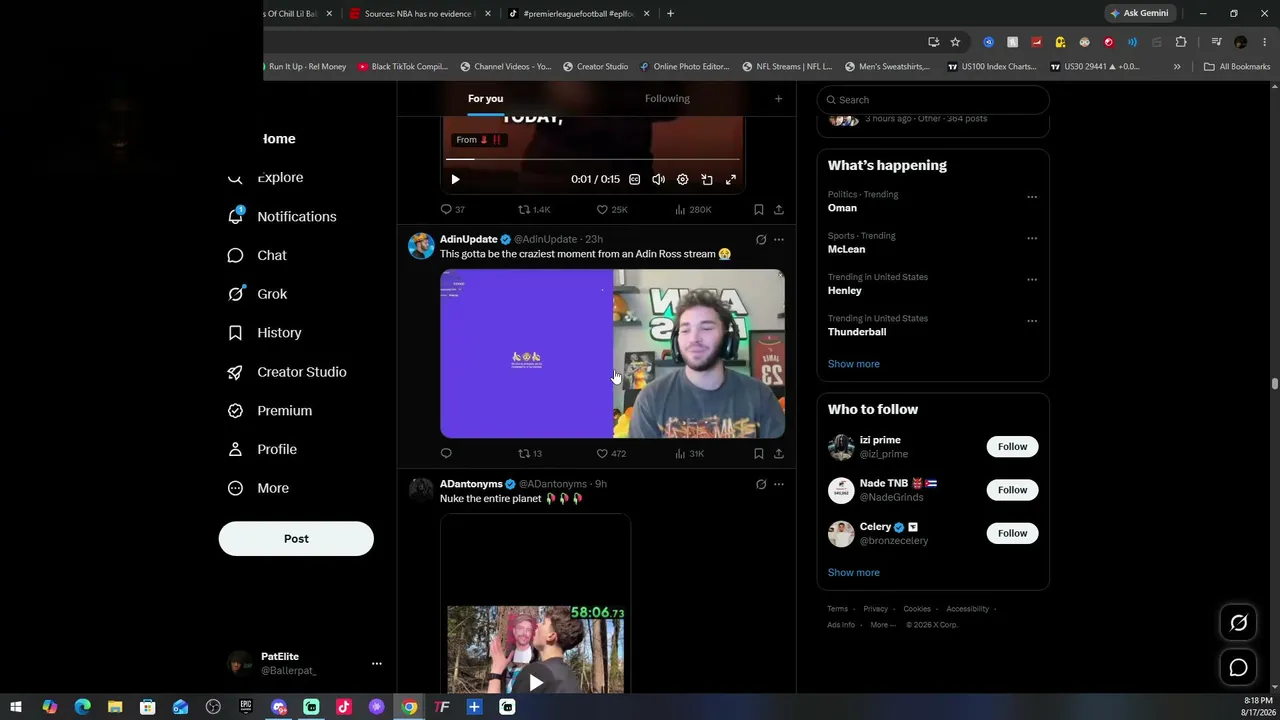The height and width of the screenshot is (720, 1280).
Task: Open Notifications bell in the sidebar
Action: [x=282, y=216]
